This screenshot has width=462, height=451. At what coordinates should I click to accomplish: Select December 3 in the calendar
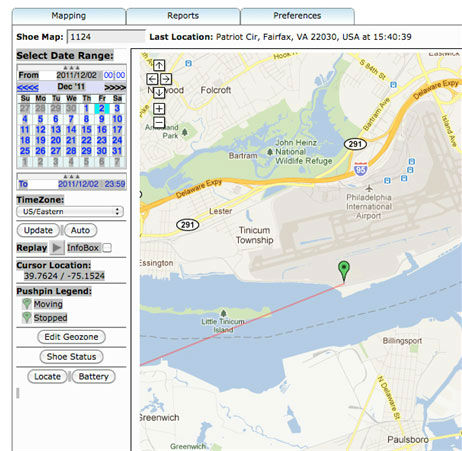click(117, 108)
